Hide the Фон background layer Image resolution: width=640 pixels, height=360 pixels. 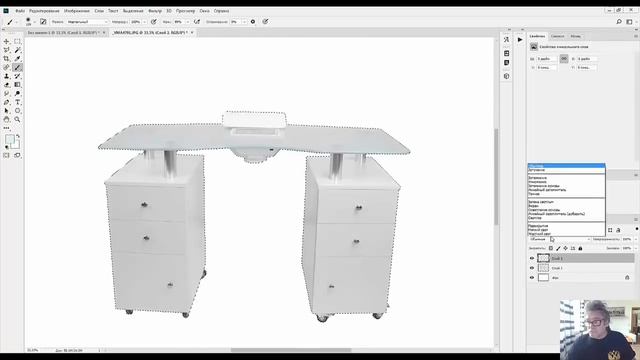click(532, 278)
